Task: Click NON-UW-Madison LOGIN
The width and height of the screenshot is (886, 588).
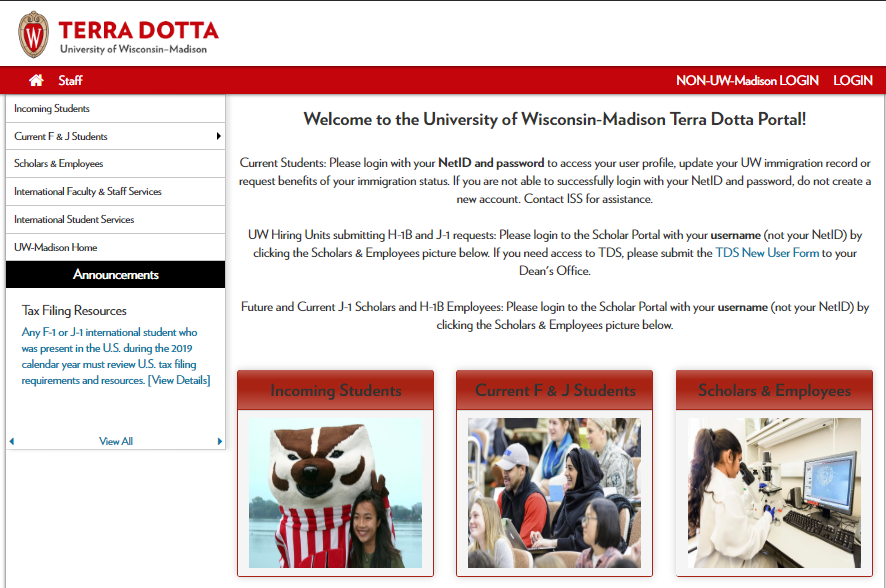Action: (747, 81)
